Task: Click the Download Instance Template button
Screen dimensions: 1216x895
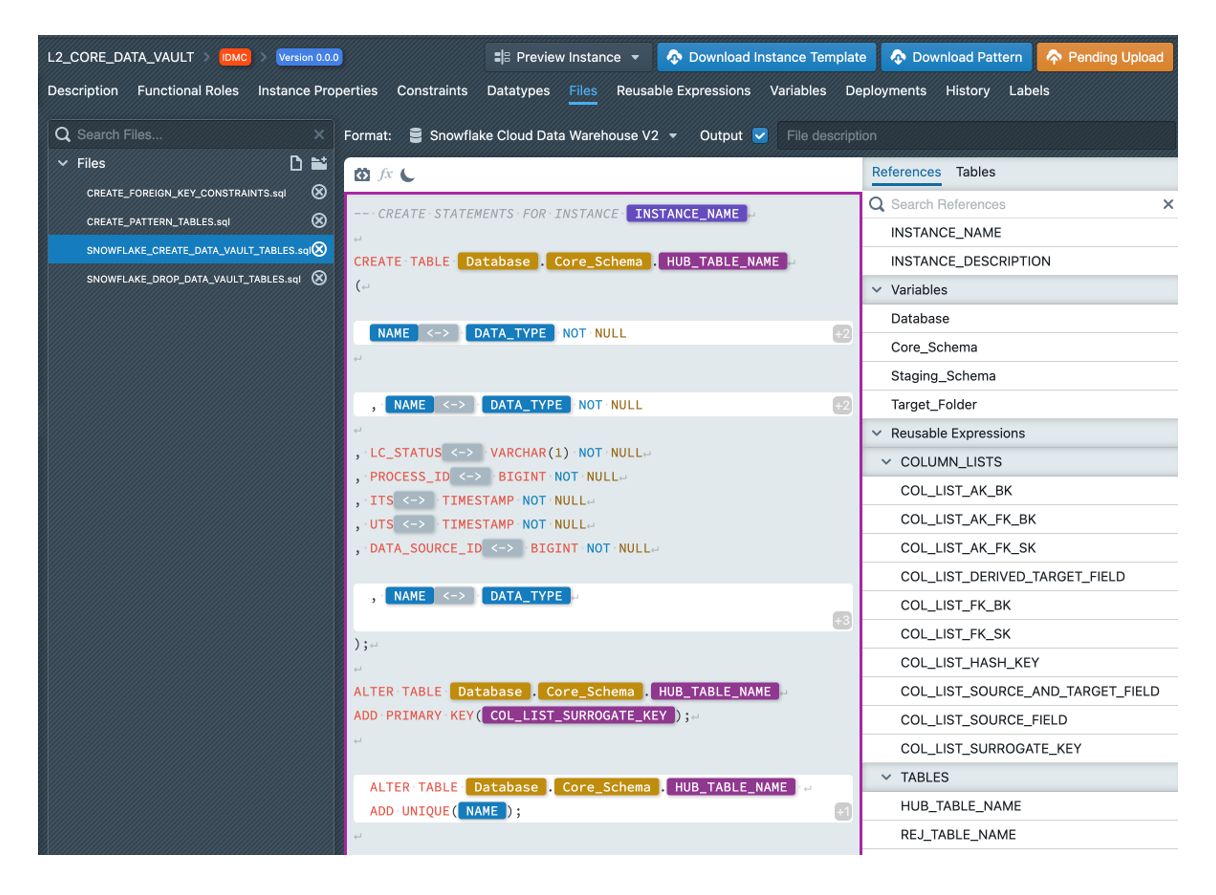Action: tap(767, 57)
